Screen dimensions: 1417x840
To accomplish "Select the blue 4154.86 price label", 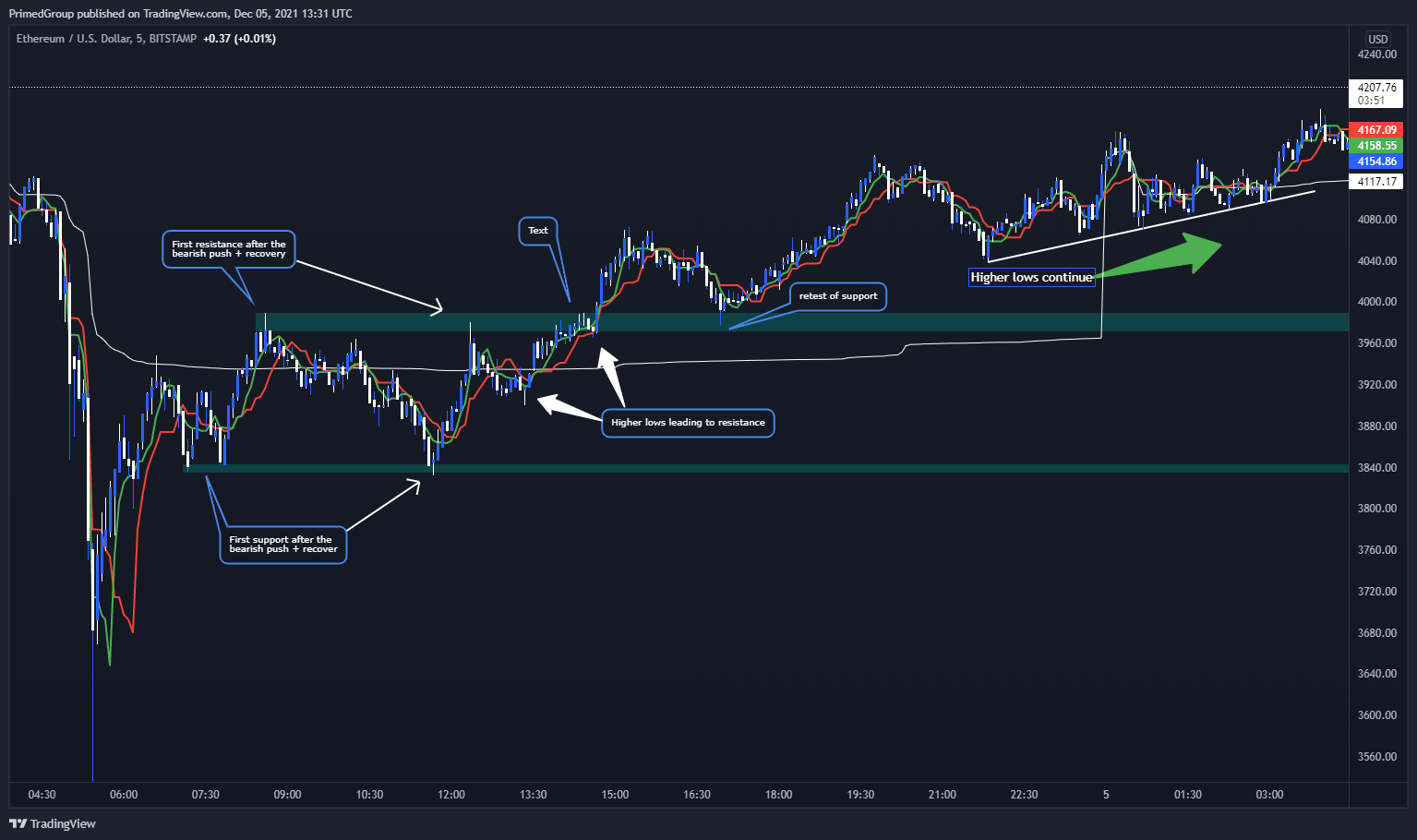I will 1375,162.
